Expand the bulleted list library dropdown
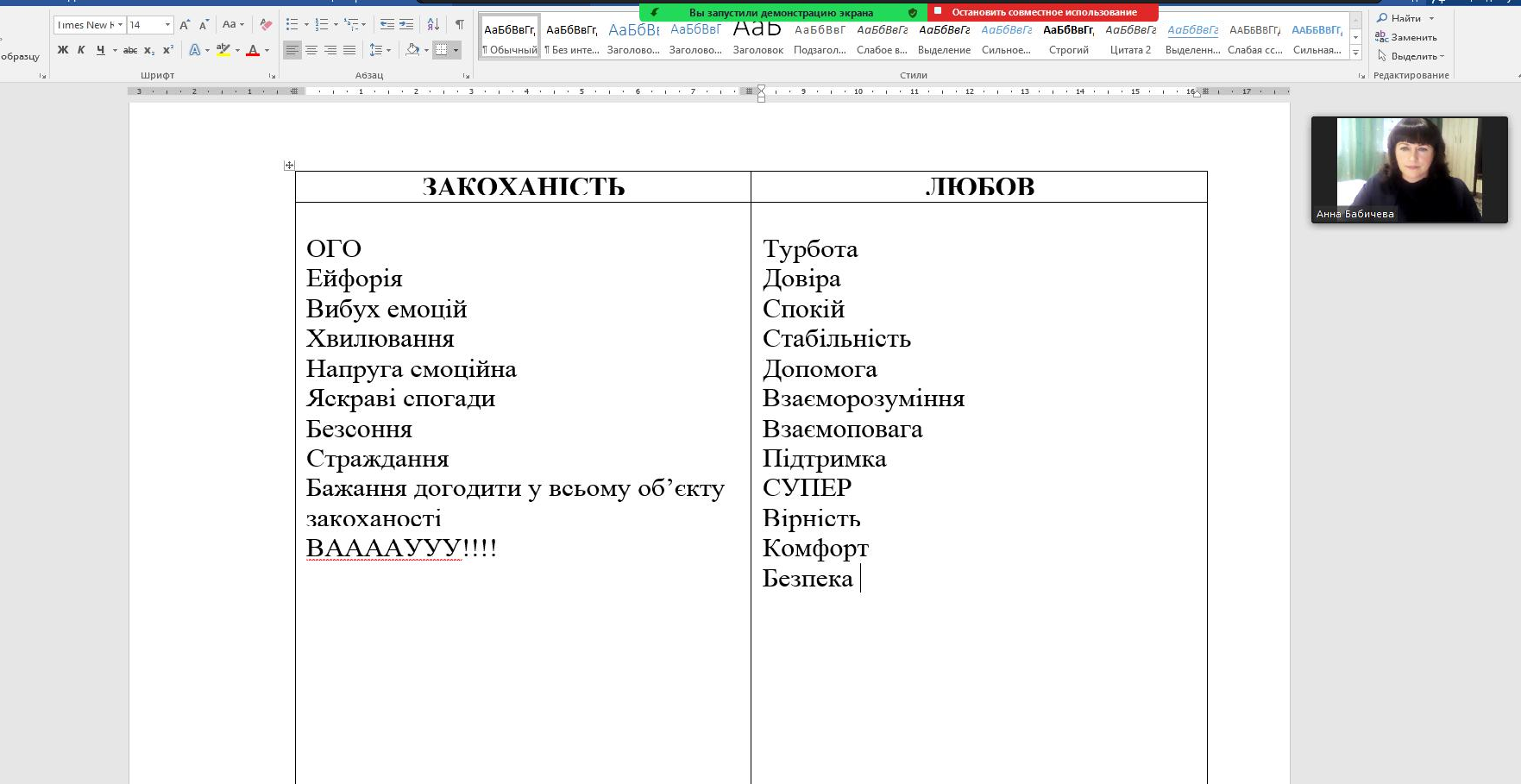 click(306, 25)
